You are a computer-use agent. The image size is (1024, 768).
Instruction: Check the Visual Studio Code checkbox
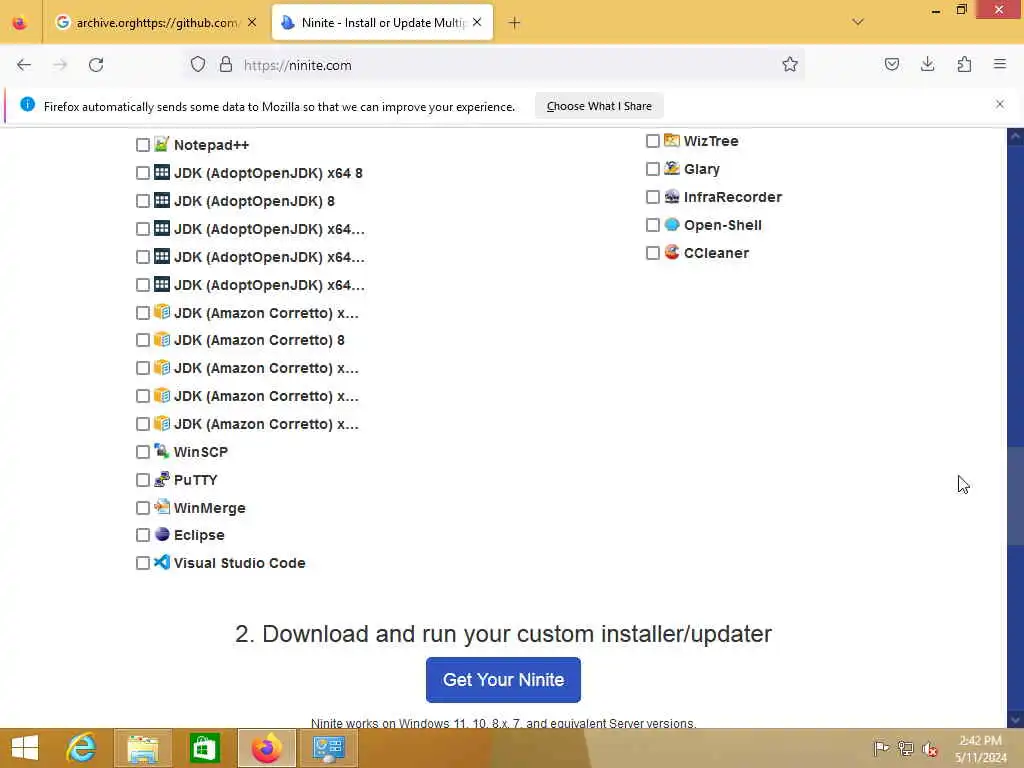(143, 563)
